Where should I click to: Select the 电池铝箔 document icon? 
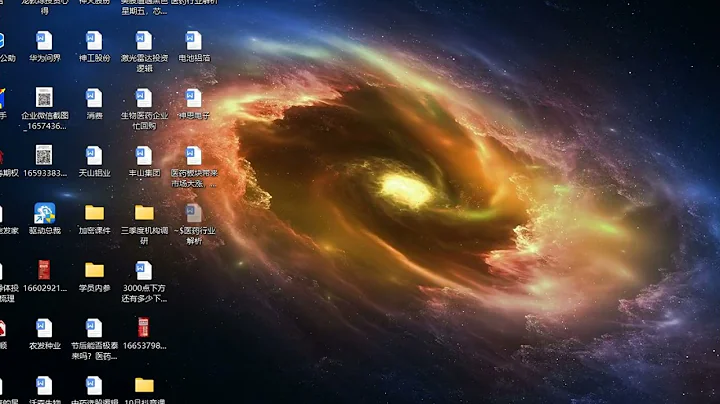tap(194, 41)
